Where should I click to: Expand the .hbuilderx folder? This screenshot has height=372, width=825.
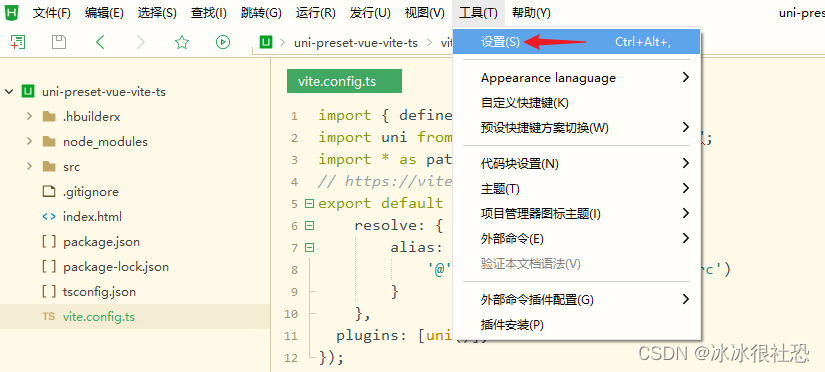click(29, 116)
